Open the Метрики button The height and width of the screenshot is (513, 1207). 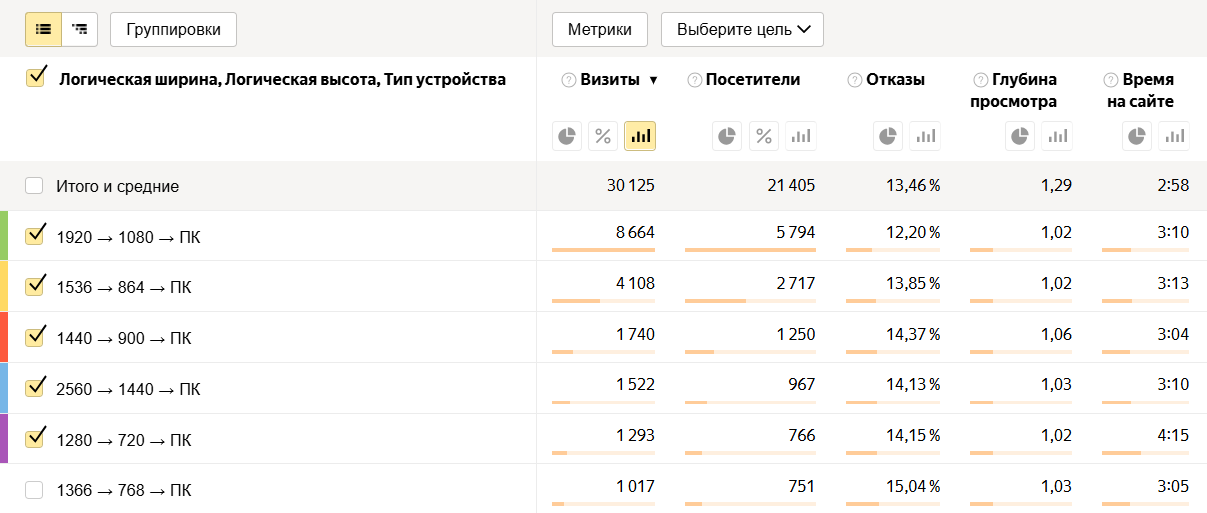pos(600,30)
